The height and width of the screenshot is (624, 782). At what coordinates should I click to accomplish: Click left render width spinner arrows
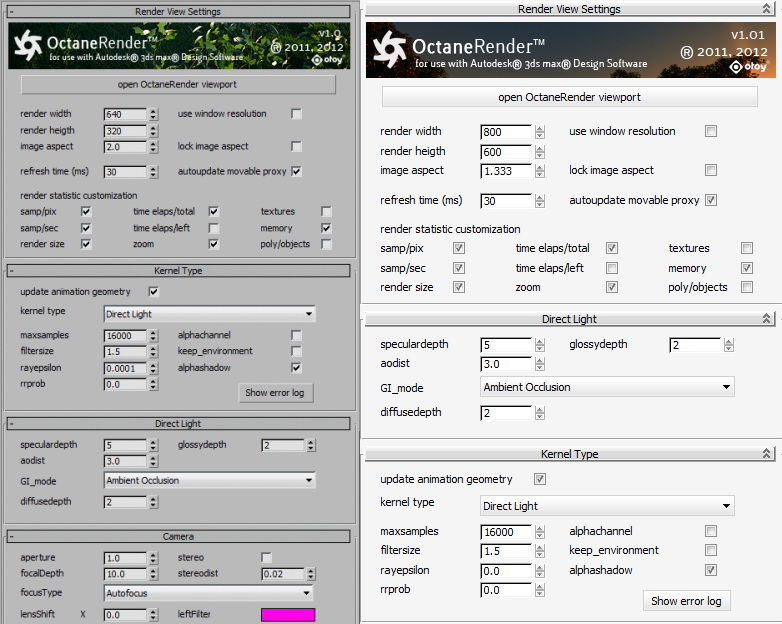click(154, 114)
